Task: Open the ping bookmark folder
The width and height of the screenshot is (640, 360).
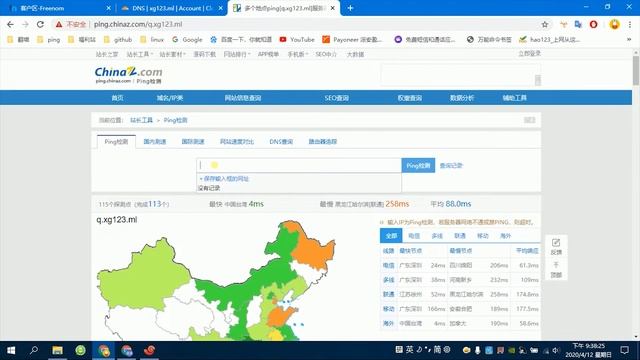Action: coord(49,40)
